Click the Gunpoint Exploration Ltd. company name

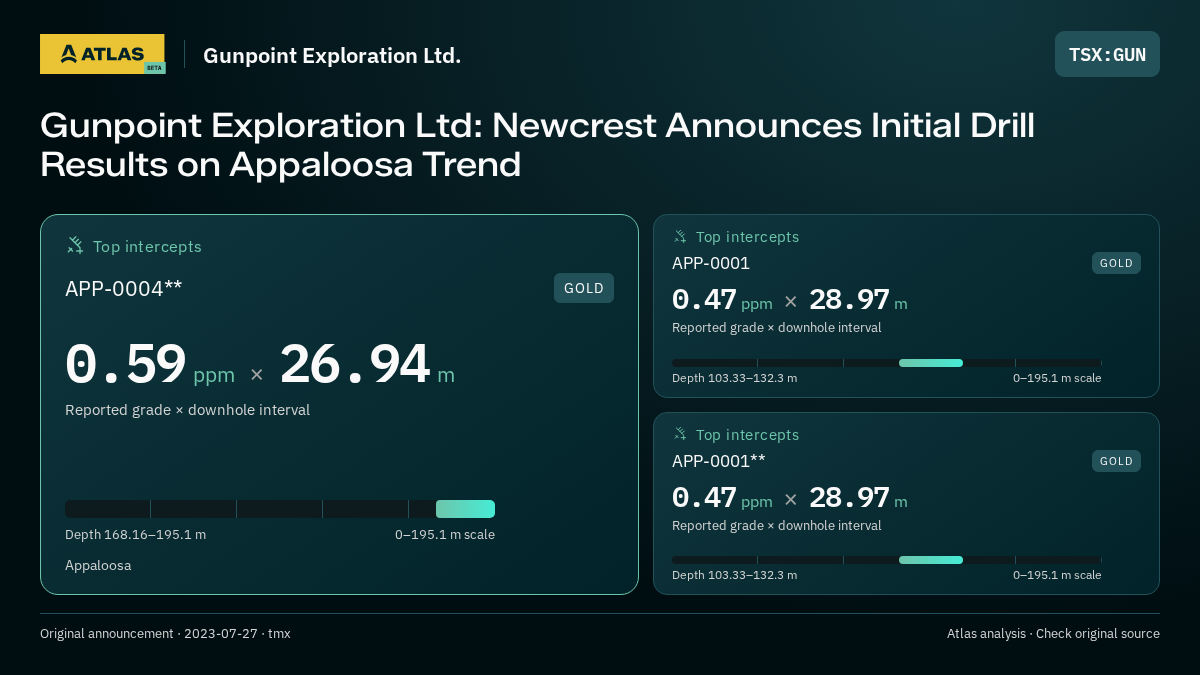coord(332,55)
